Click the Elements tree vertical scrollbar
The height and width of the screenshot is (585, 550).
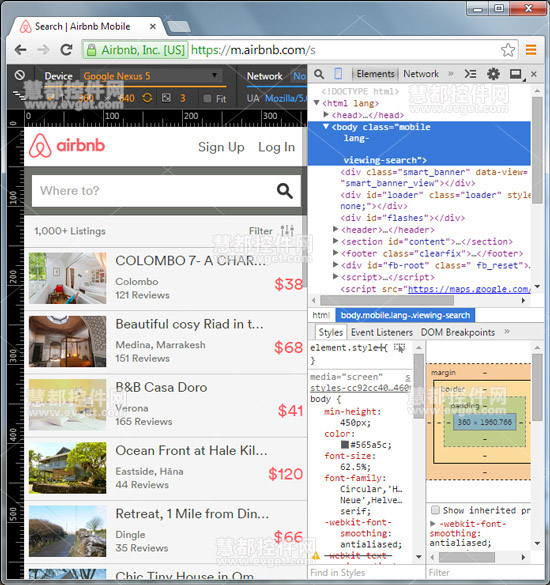click(x=537, y=150)
